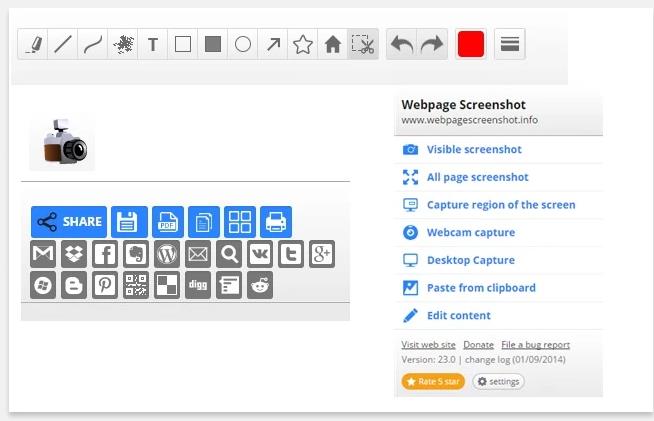Viewport: 654px width, 421px height.
Task: Share to Reddit
Action: (260, 285)
